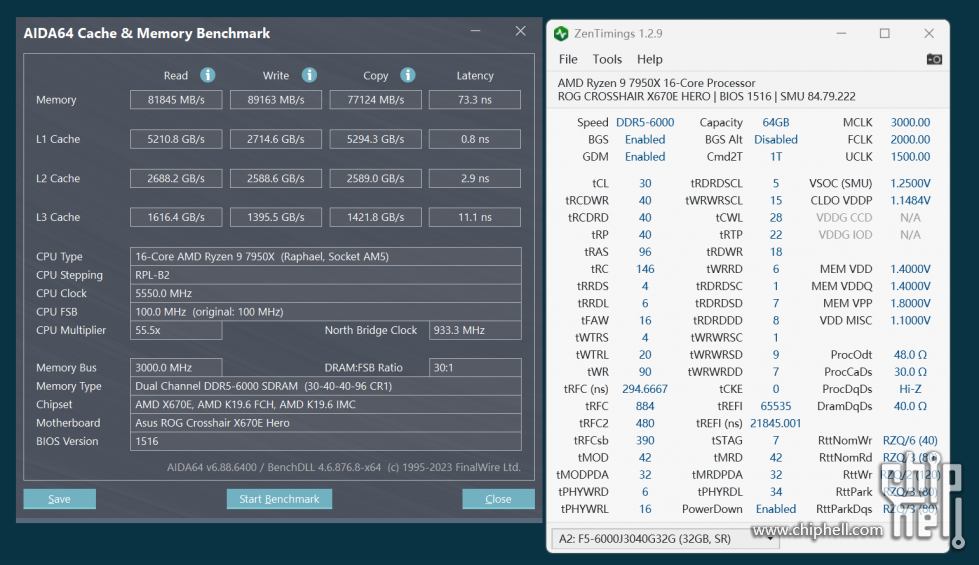Viewport: 979px width, 565px height.
Task: Select L3 Cache Read value 1616.4 GB/s
Action: (176, 217)
